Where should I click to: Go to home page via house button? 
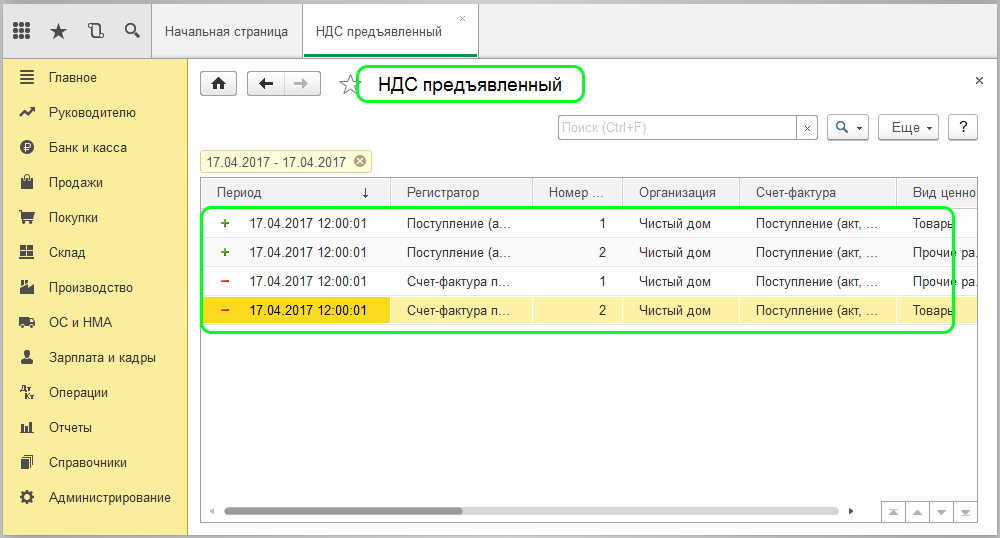point(219,84)
